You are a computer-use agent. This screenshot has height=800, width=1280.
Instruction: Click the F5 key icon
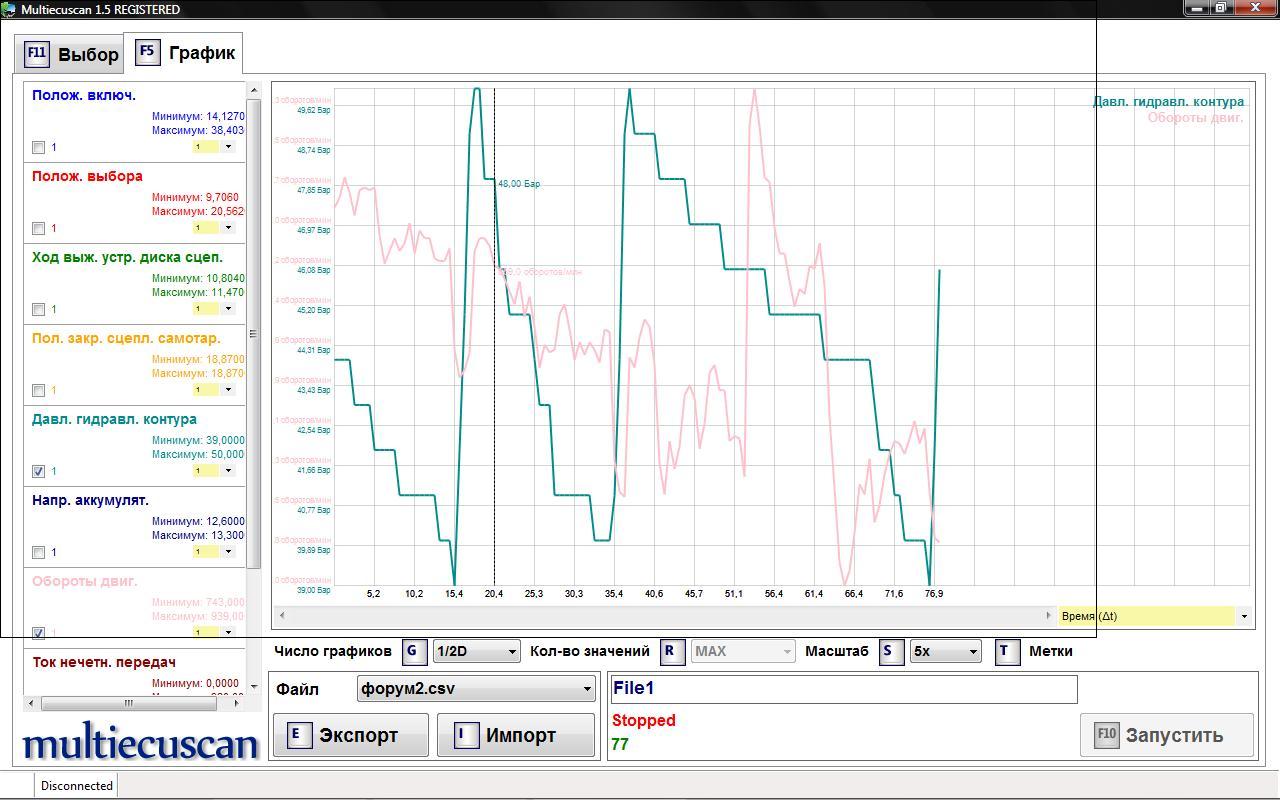[147, 52]
